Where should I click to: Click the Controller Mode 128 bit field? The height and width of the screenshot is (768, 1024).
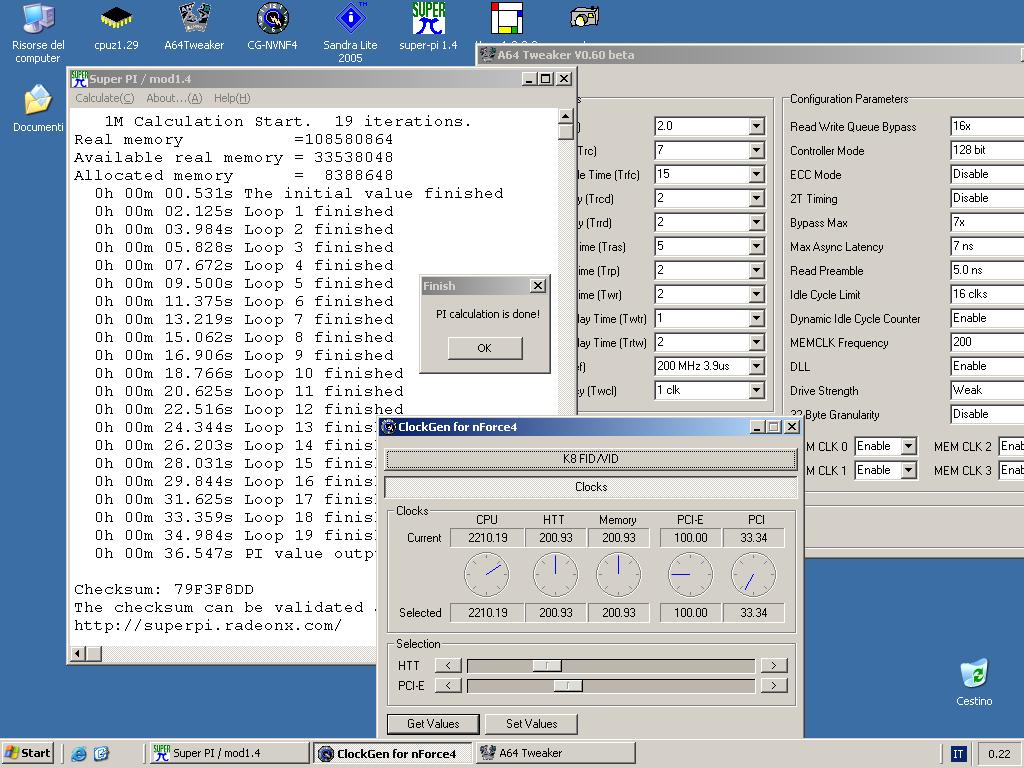click(987, 150)
